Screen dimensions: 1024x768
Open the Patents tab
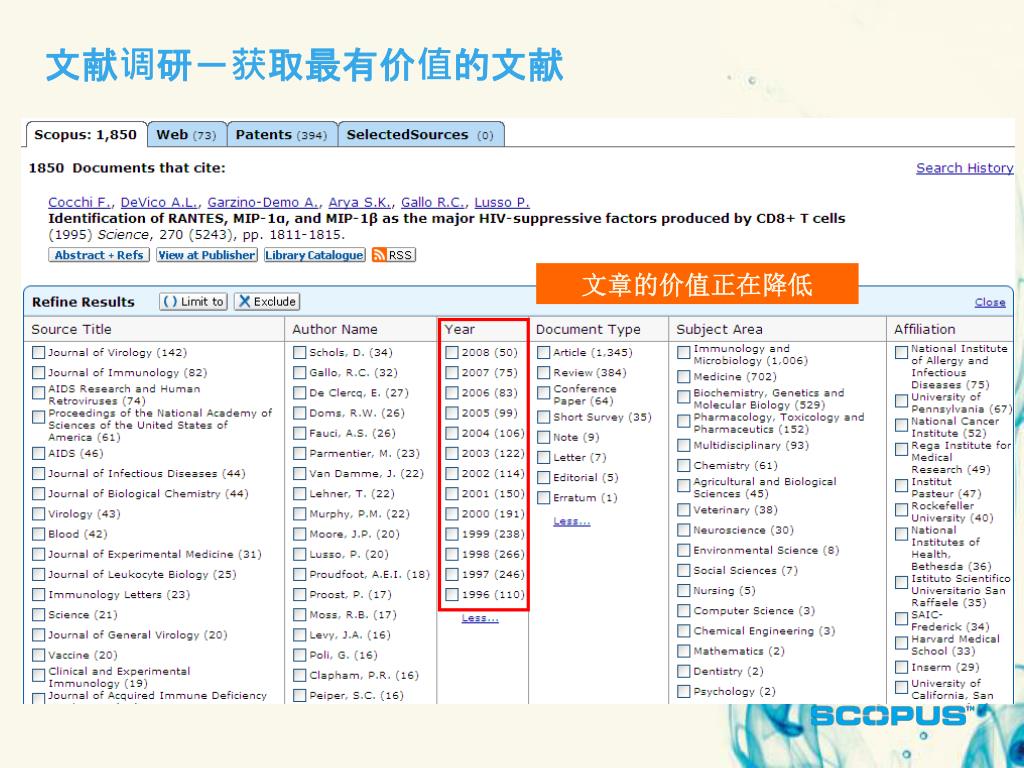[281, 135]
